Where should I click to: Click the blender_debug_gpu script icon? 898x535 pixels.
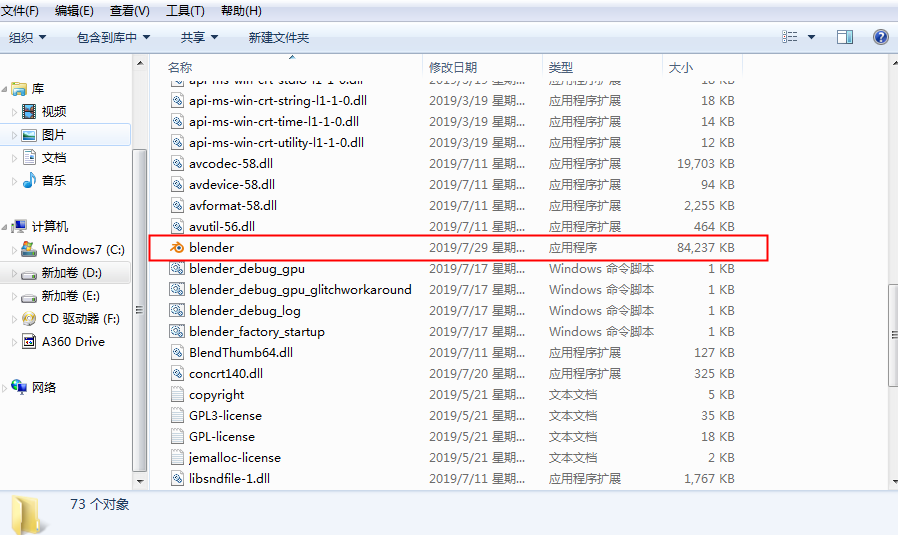point(177,269)
